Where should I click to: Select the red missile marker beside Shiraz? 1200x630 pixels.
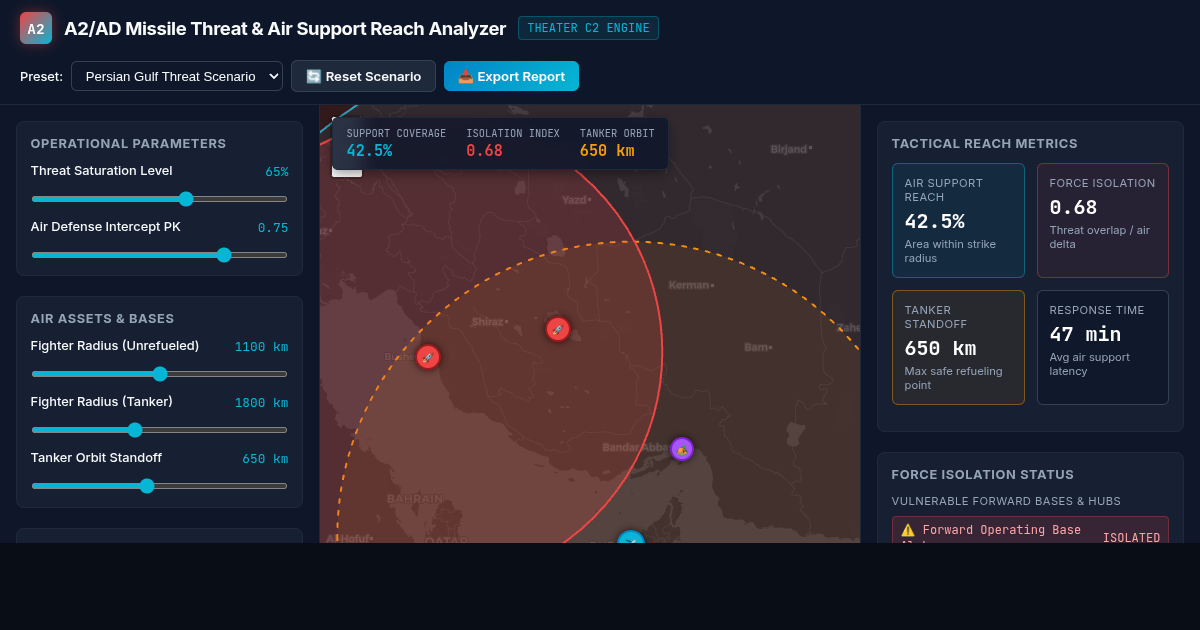(558, 329)
